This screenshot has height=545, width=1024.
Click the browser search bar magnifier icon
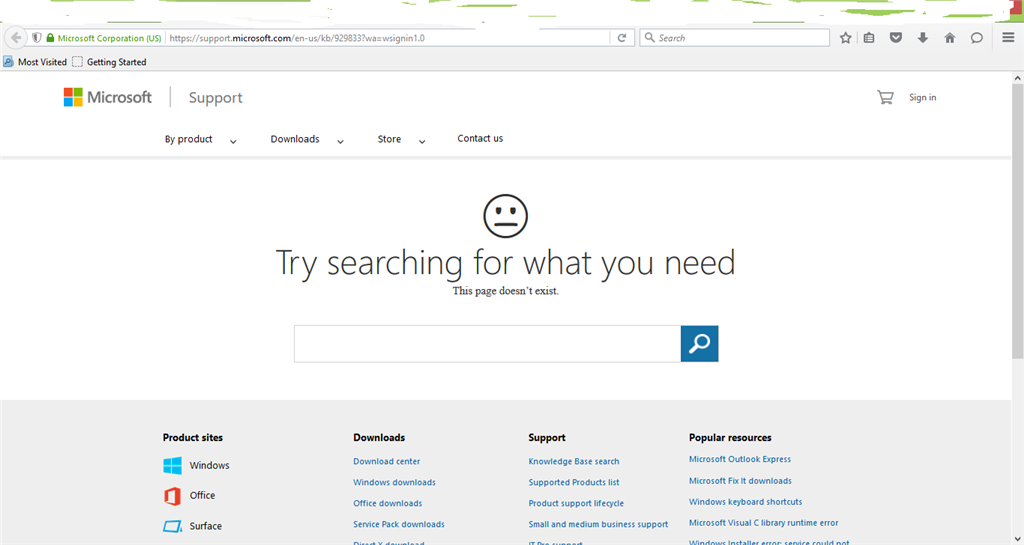(650, 38)
